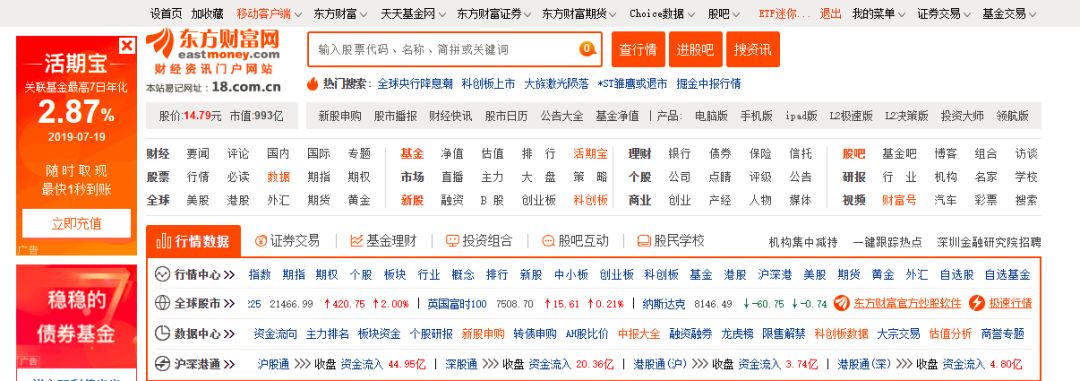Click the round icon before 行情中心
Screen dimensions: 1080x381
pyautogui.click(x=162, y=274)
